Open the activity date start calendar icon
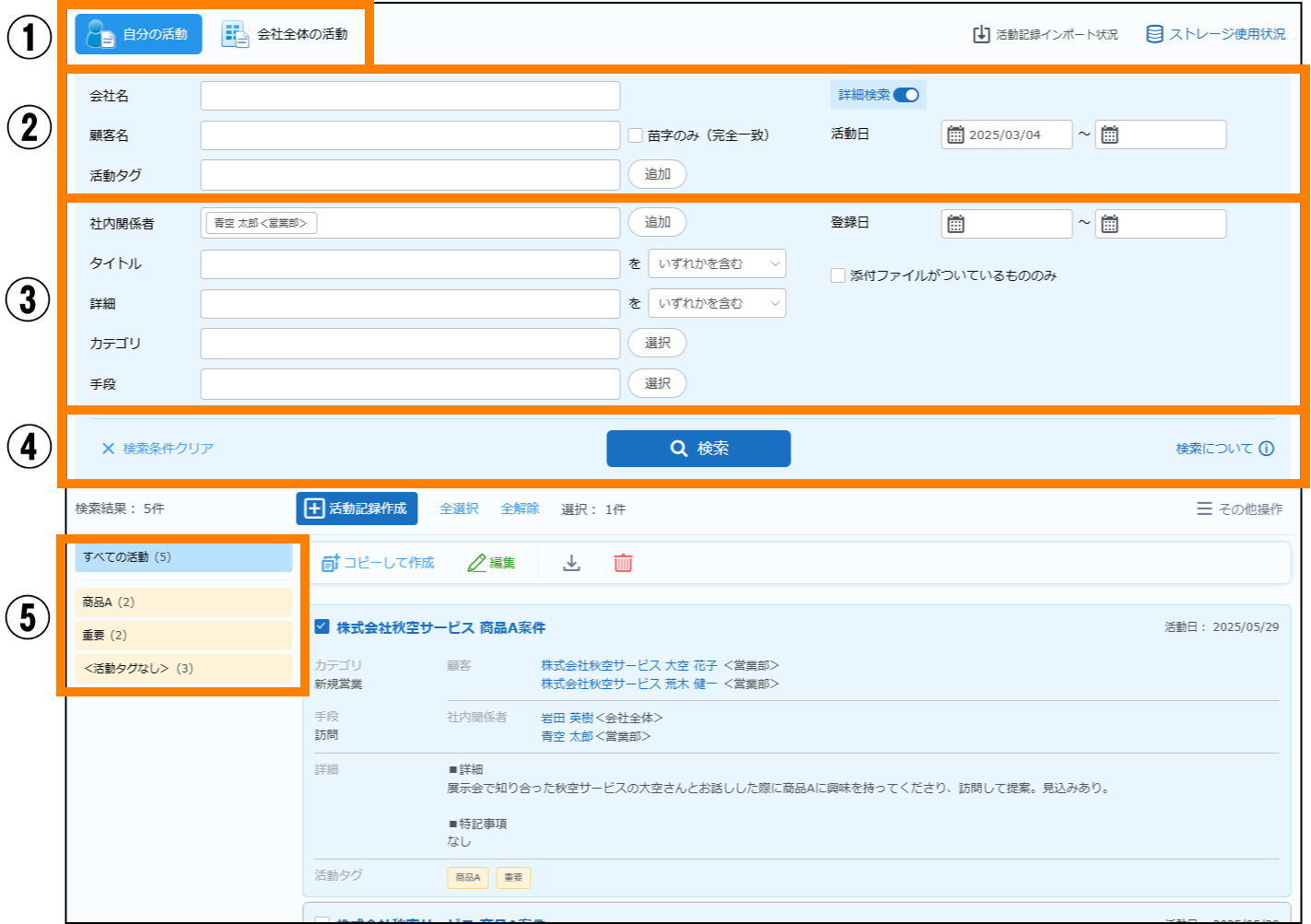1311x924 pixels. (x=955, y=135)
